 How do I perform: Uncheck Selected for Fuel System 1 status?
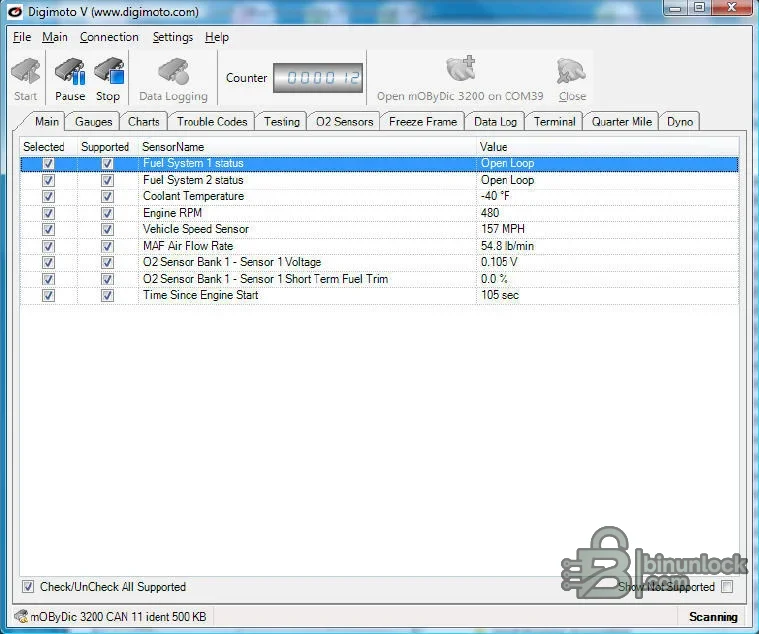48,164
